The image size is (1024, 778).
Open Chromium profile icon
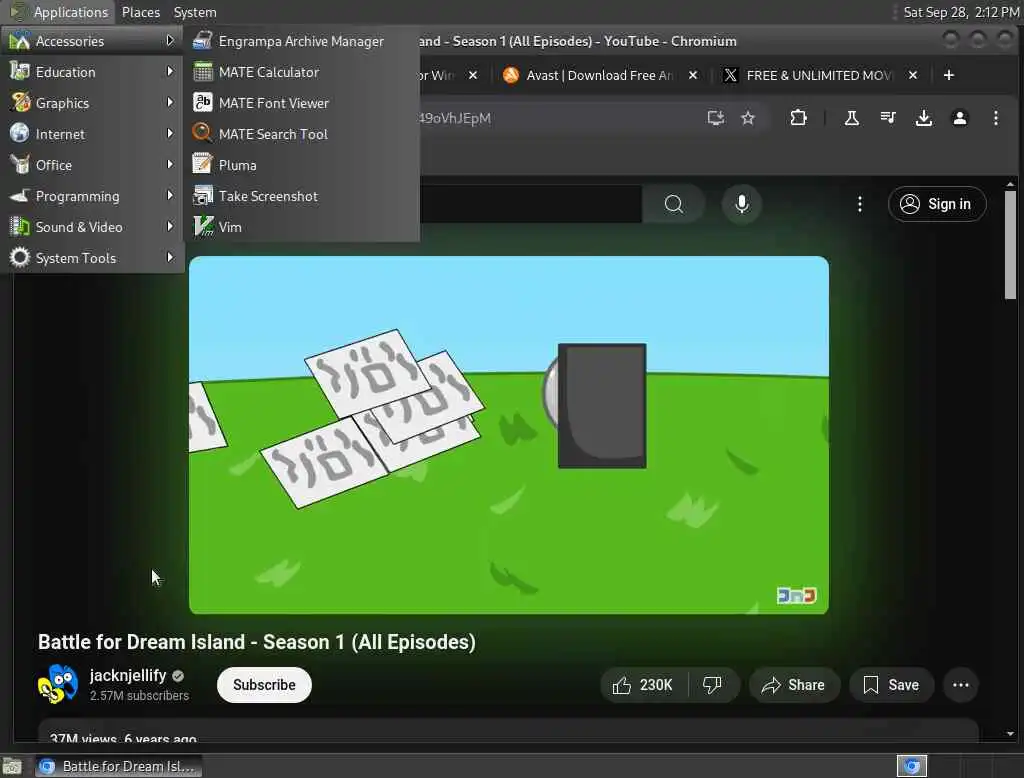click(x=959, y=118)
